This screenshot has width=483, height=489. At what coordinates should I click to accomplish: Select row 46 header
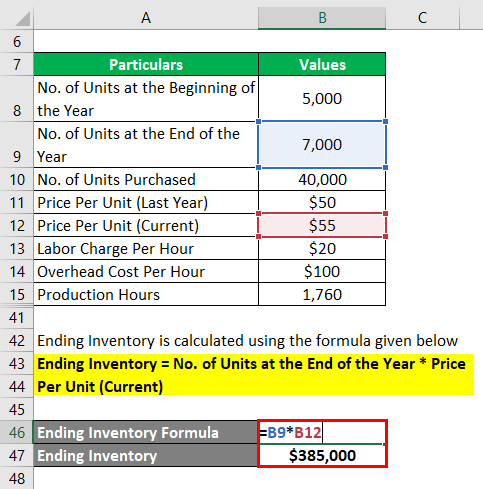[x=17, y=433]
